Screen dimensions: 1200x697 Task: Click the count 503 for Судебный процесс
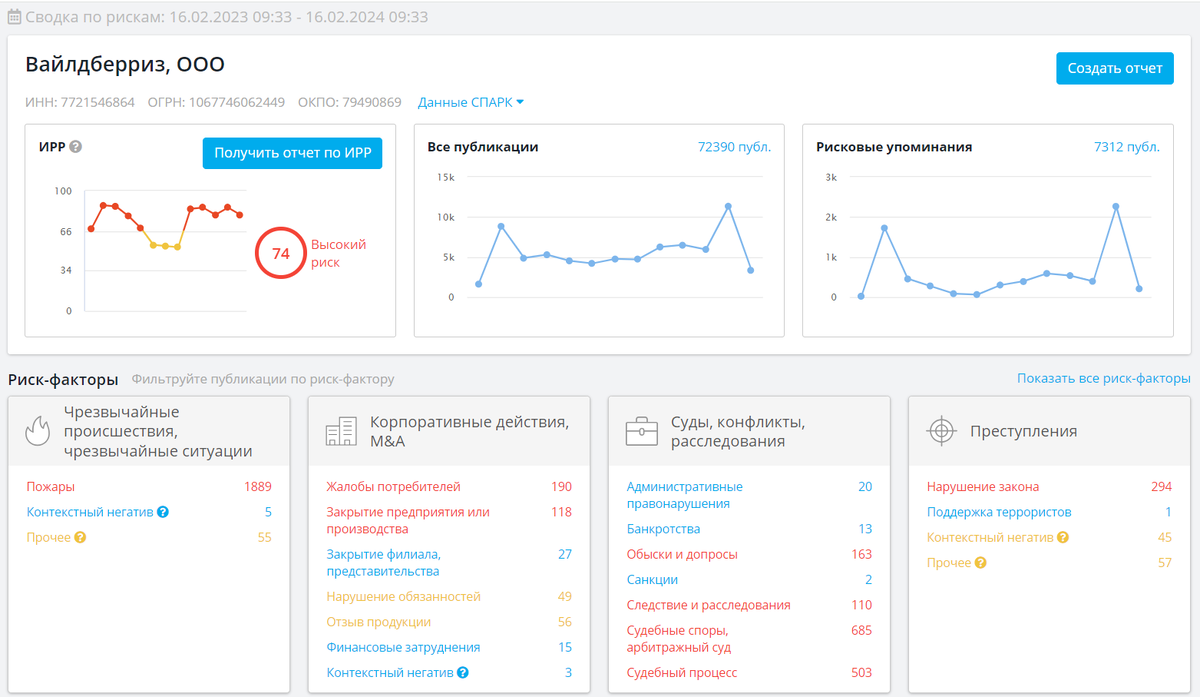click(x=861, y=673)
